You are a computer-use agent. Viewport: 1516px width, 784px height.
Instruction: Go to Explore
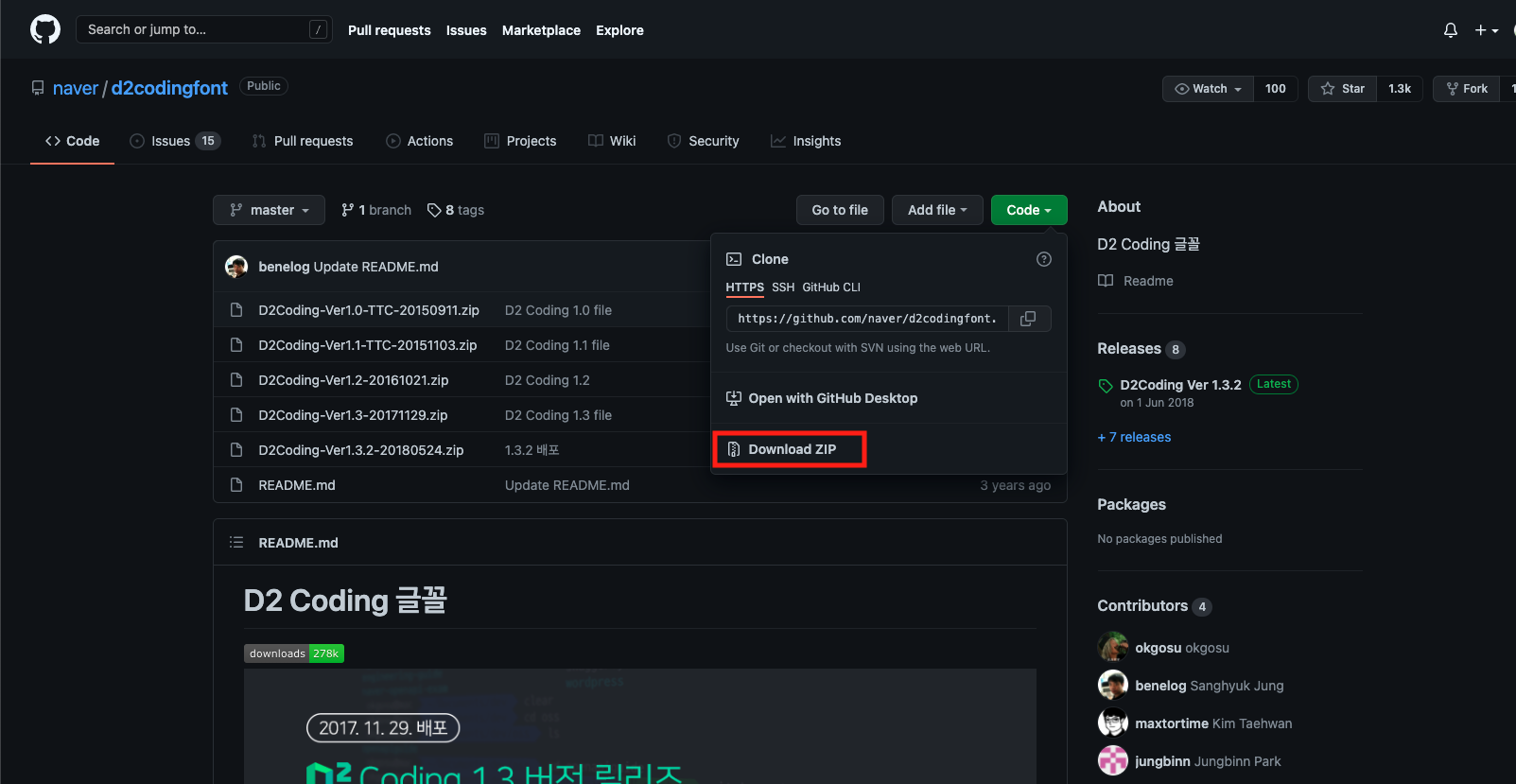[619, 30]
